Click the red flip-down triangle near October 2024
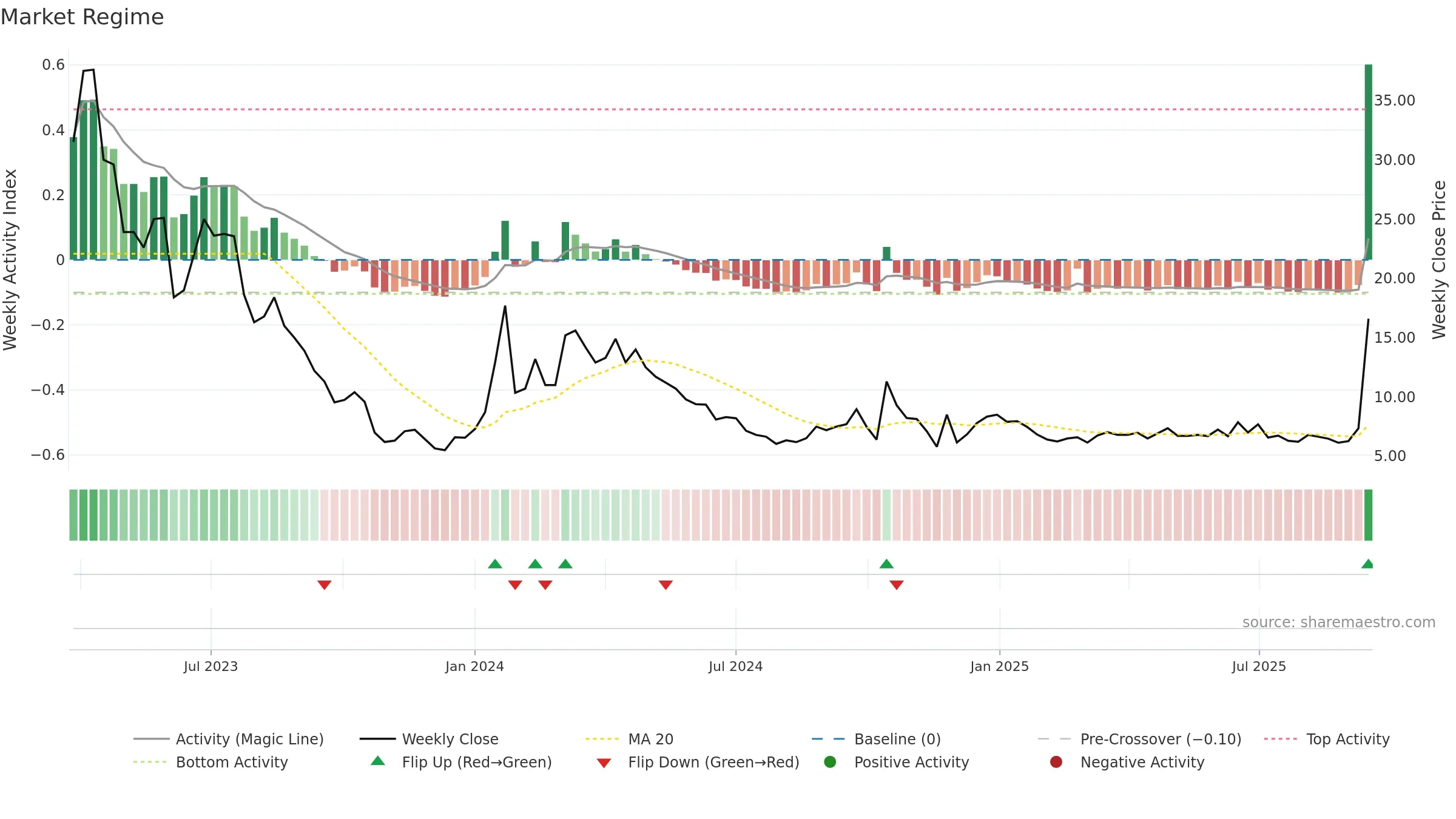This screenshot has height=819, width=1456. coord(897,585)
